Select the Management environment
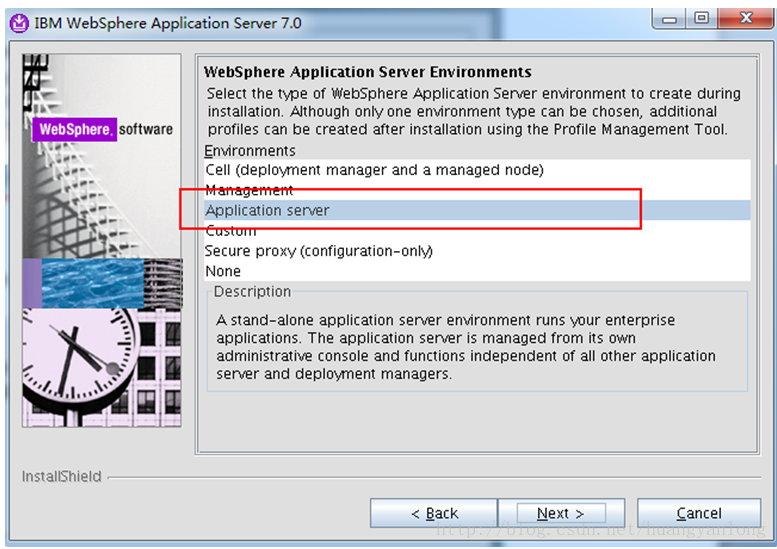 [x=477, y=190]
